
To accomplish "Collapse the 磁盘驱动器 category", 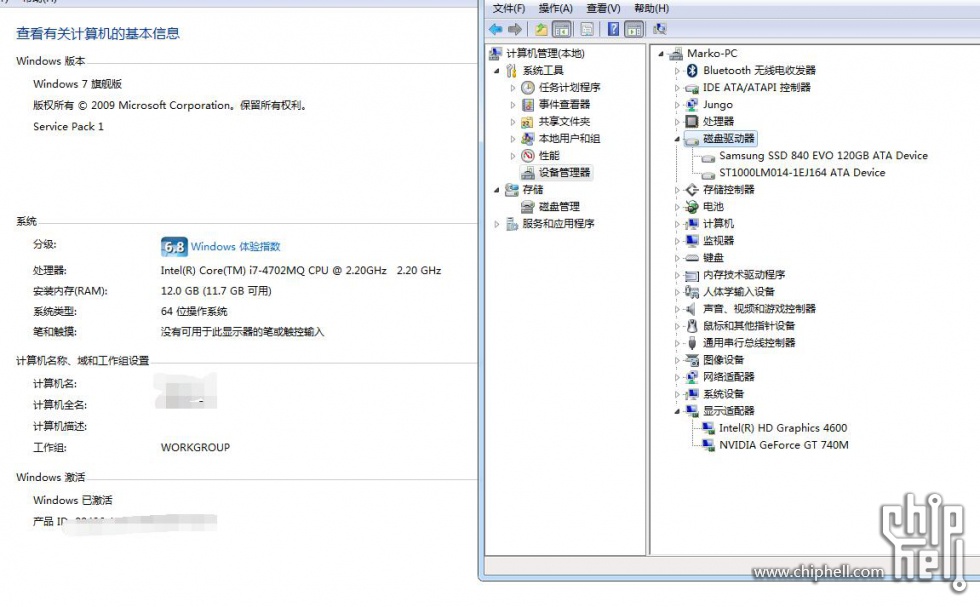I will pos(677,139).
